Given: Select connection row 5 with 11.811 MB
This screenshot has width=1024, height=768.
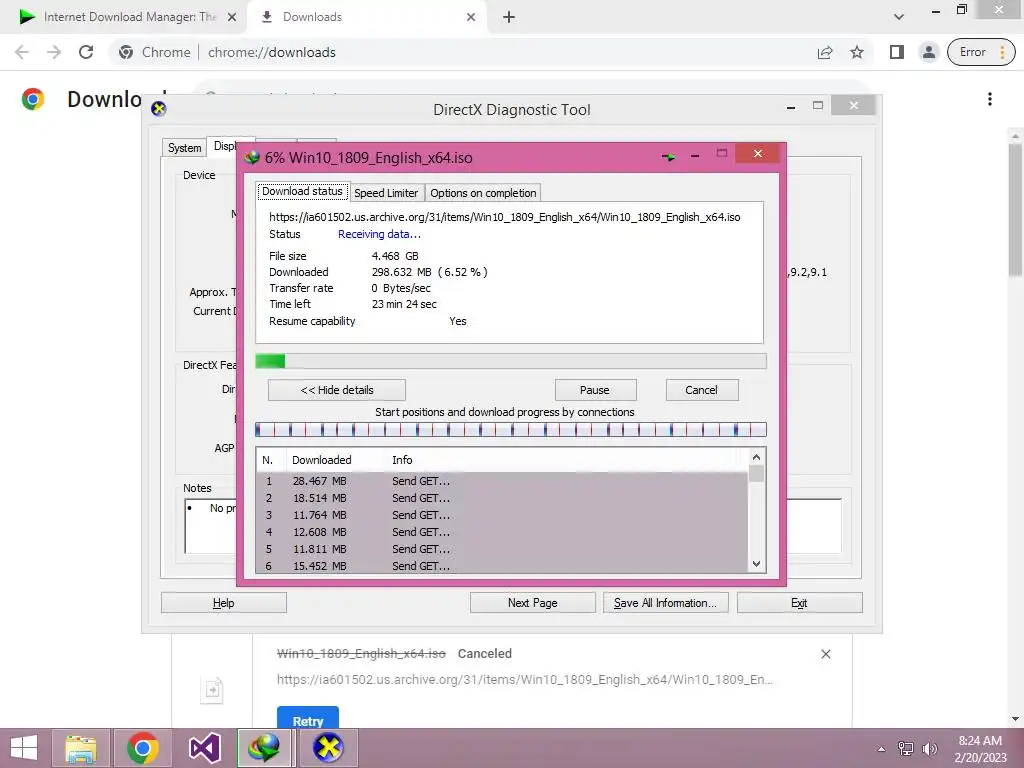Looking at the screenshot, I should 502,549.
